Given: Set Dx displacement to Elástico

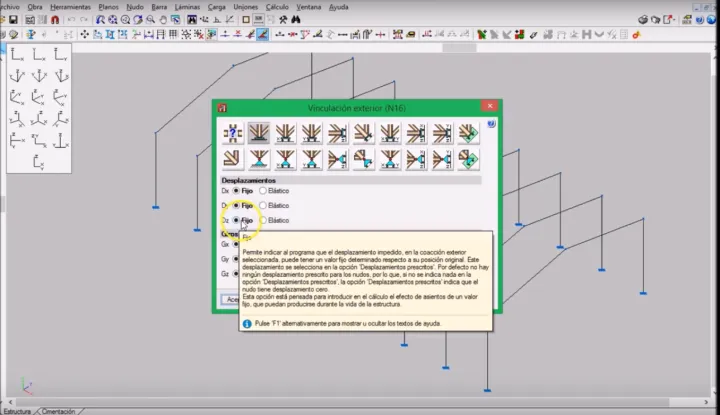Looking at the screenshot, I should (x=263, y=190).
